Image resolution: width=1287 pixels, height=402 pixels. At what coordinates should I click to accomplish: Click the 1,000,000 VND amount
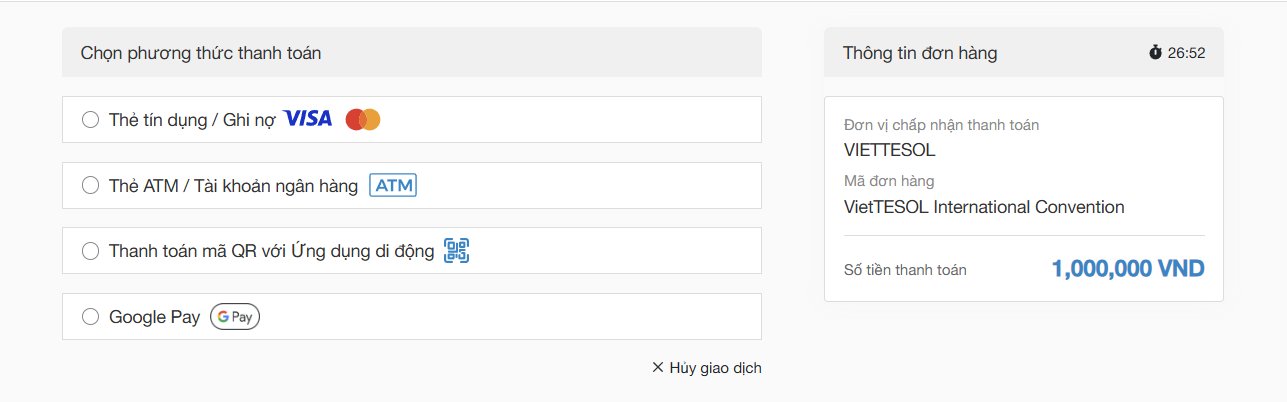click(1128, 268)
